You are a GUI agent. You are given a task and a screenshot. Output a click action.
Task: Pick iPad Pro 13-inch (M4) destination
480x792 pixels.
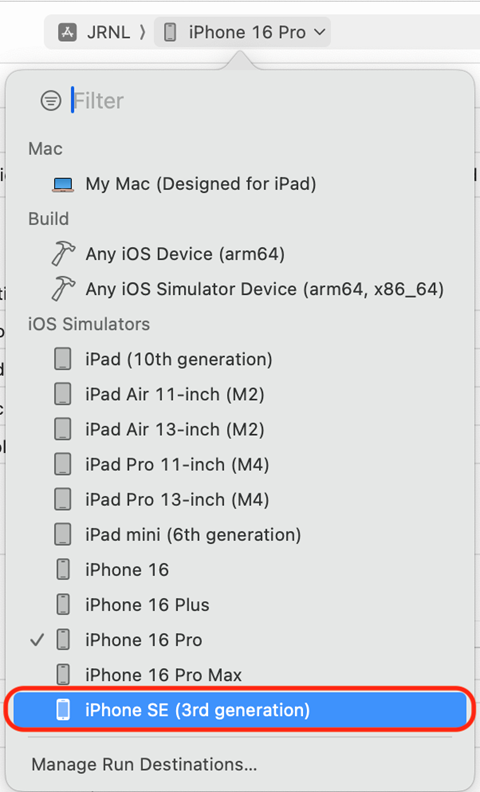point(240,500)
